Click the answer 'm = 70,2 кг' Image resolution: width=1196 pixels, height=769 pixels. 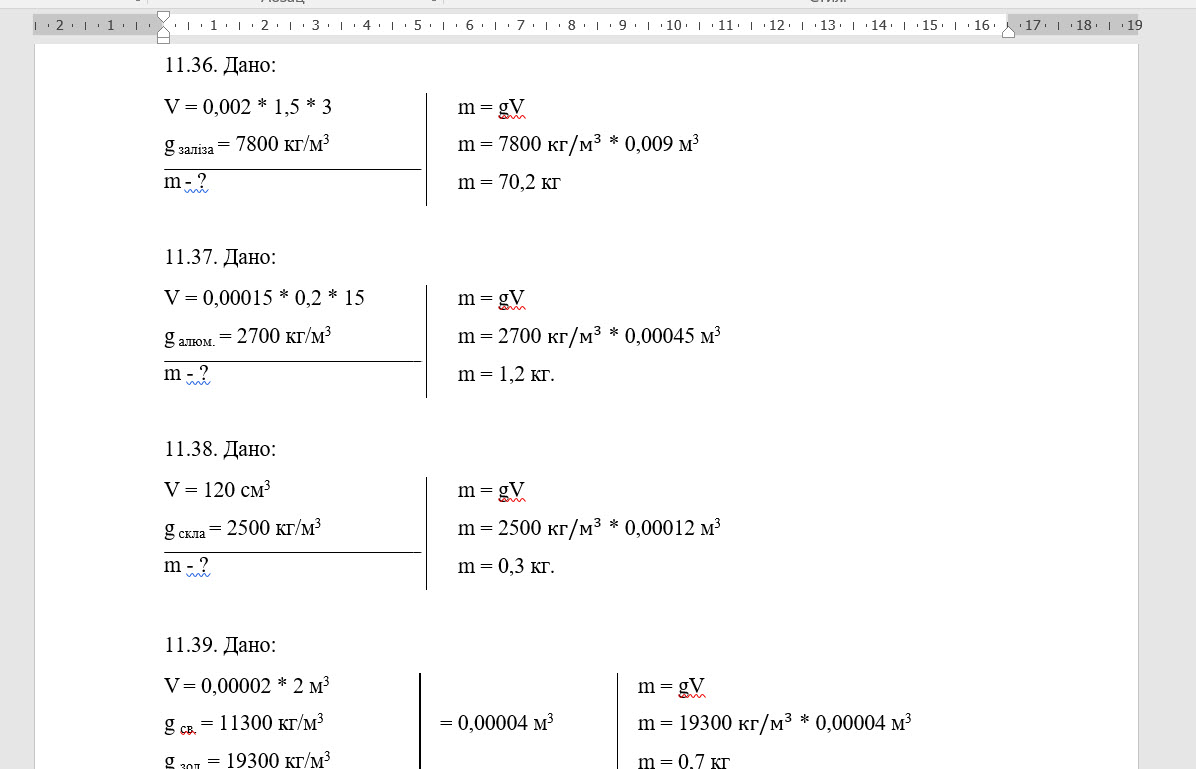[509, 183]
